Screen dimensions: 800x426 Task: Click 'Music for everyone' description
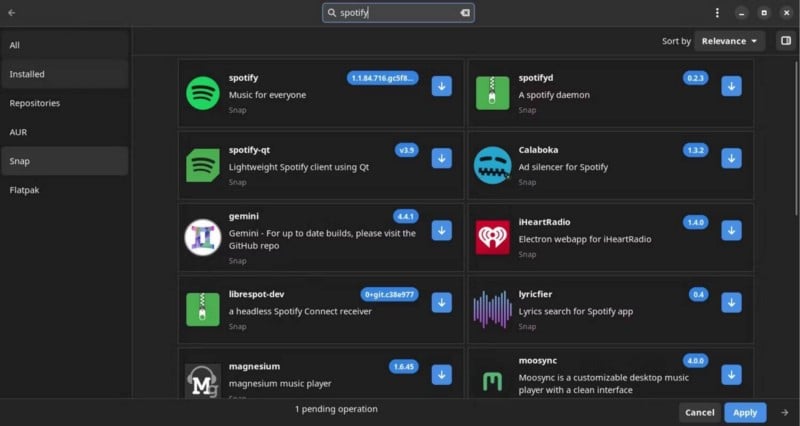tap(267, 95)
